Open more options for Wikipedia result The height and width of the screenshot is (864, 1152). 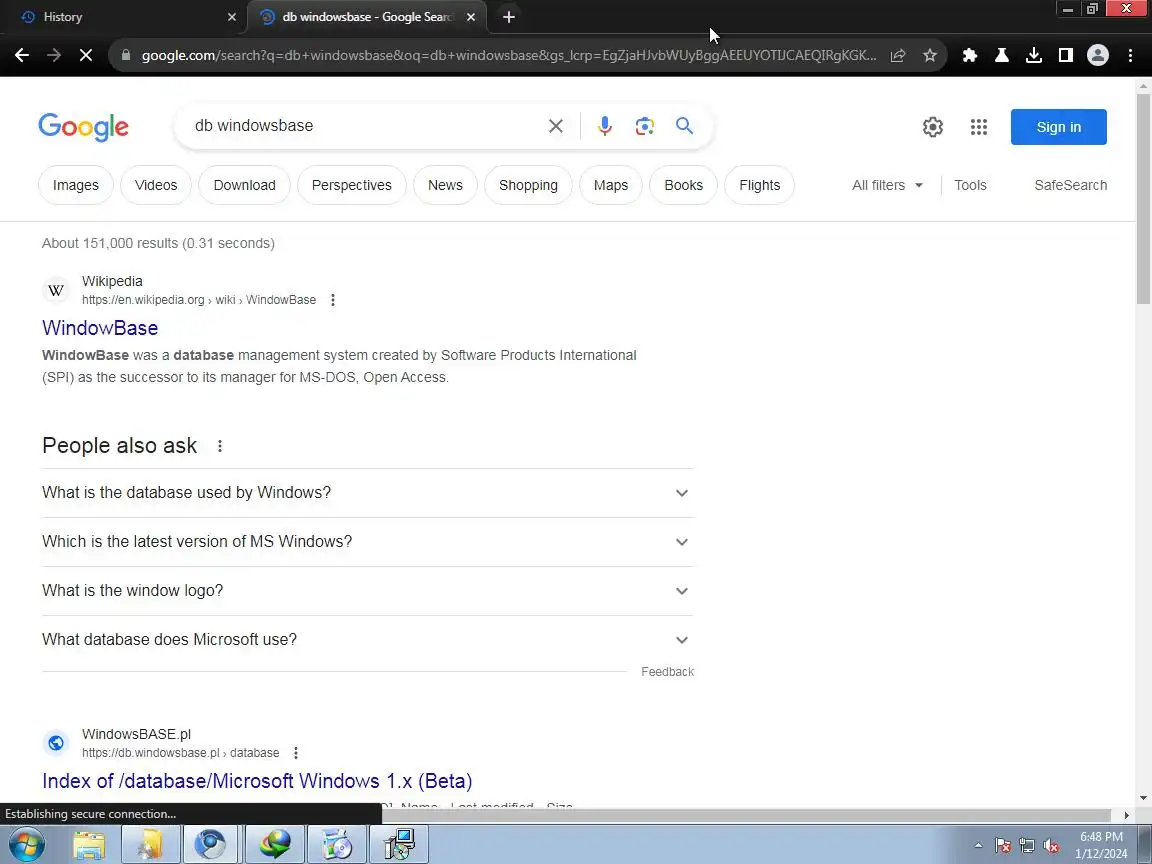(333, 300)
